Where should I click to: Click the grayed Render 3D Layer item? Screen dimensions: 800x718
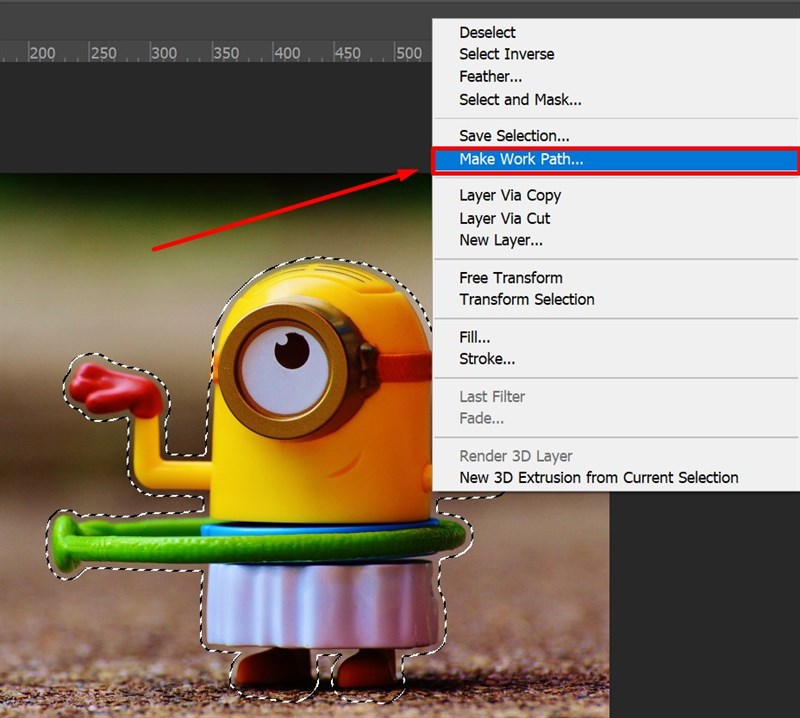[x=515, y=456]
